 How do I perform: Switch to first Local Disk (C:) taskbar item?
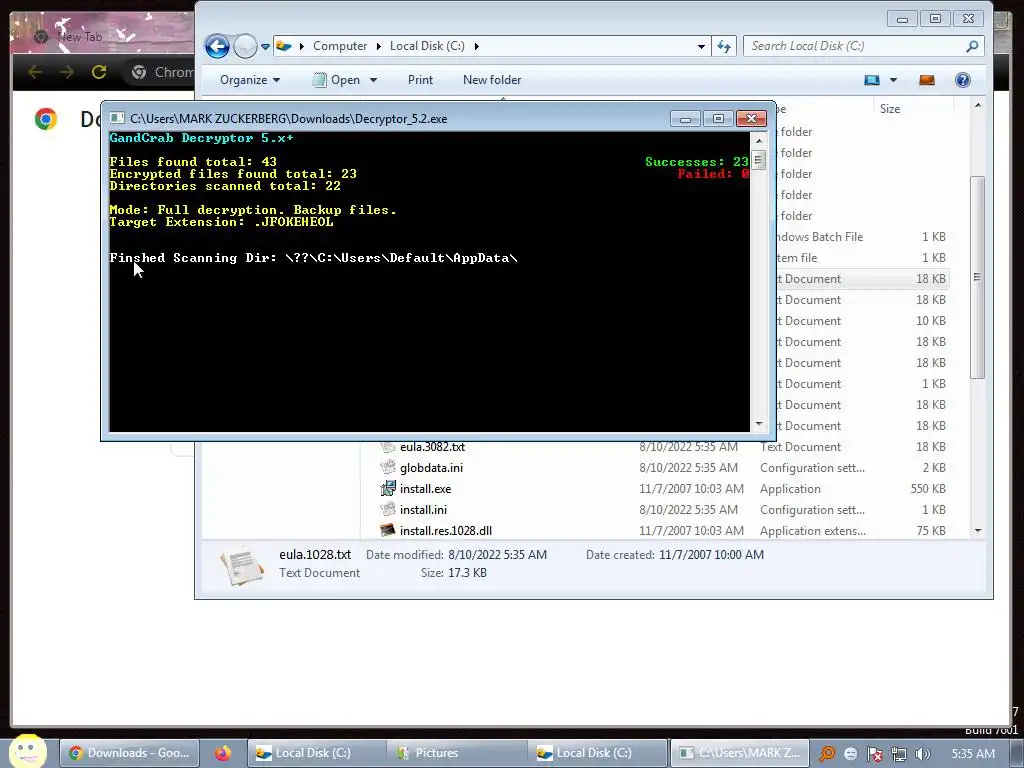(316, 753)
